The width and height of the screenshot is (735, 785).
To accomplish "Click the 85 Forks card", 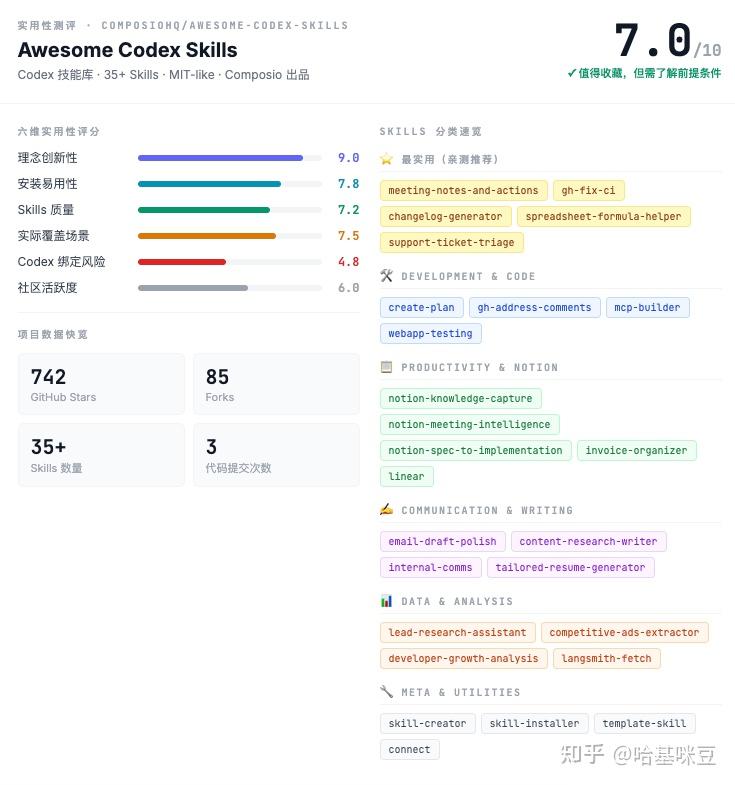I will (x=276, y=384).
